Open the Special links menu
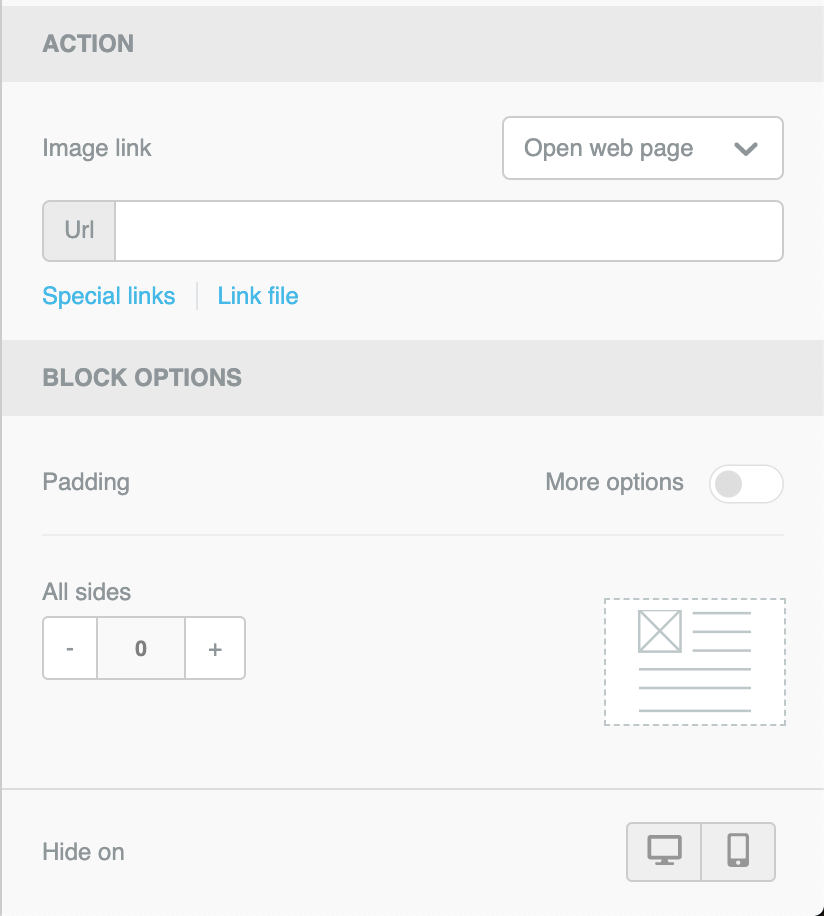This screenshot has width=824, height=916. coord(109,296)
